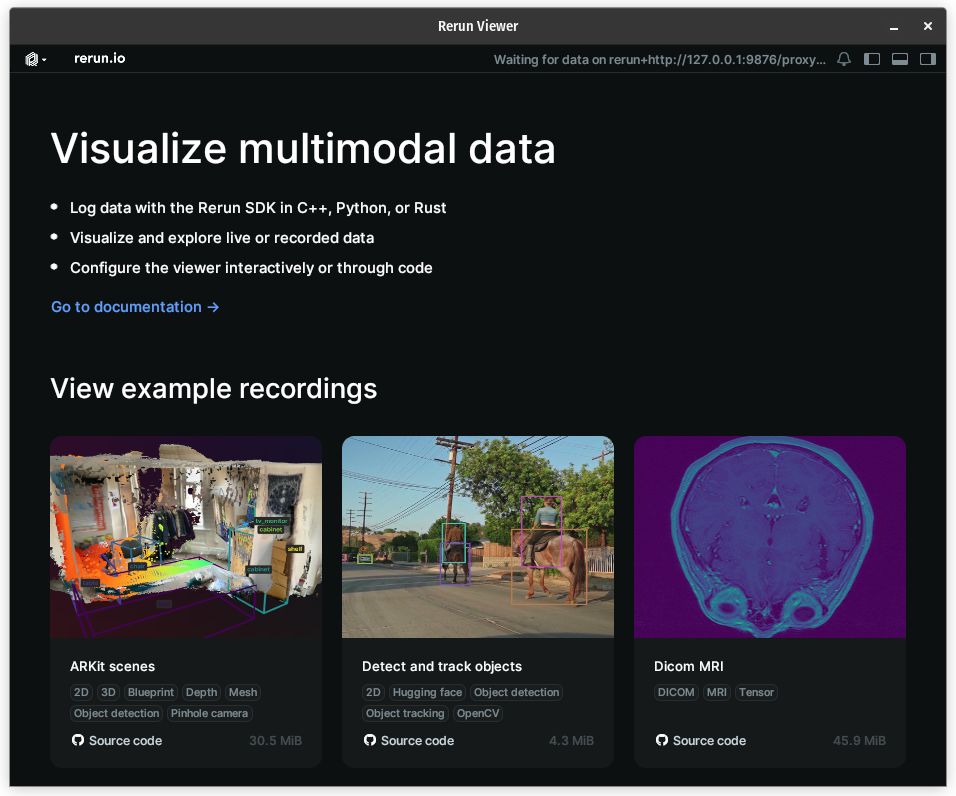Open Source code link for Dicom MRI
This screenshot has height=796, width=956.
pos(701,741)
